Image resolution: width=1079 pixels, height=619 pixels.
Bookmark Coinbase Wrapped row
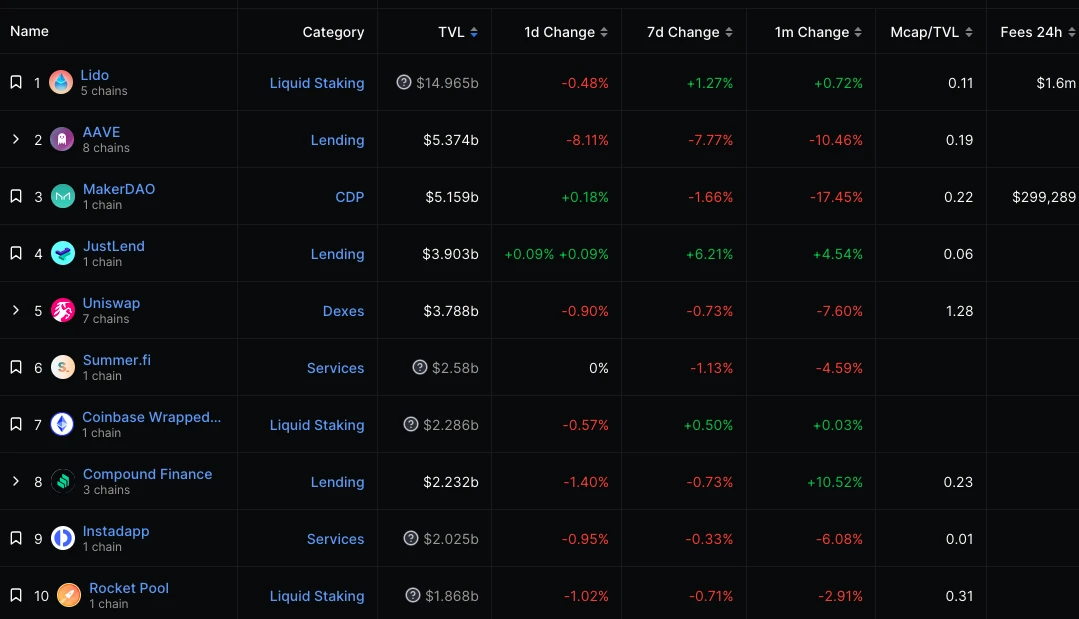[16, 425]
